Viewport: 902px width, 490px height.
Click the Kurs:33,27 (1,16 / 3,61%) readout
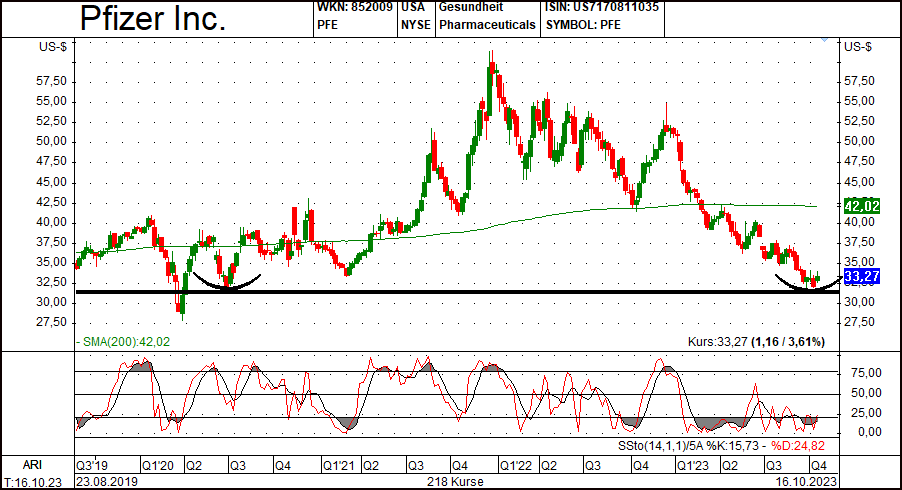click(x=756, y=342)
